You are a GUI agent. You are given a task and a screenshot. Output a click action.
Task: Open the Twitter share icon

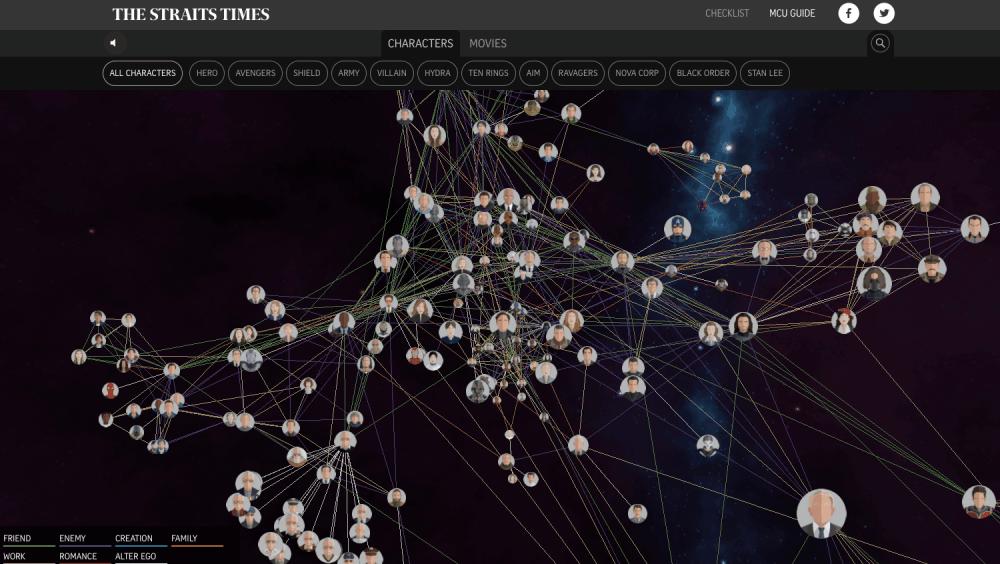(x=884, y=13)
